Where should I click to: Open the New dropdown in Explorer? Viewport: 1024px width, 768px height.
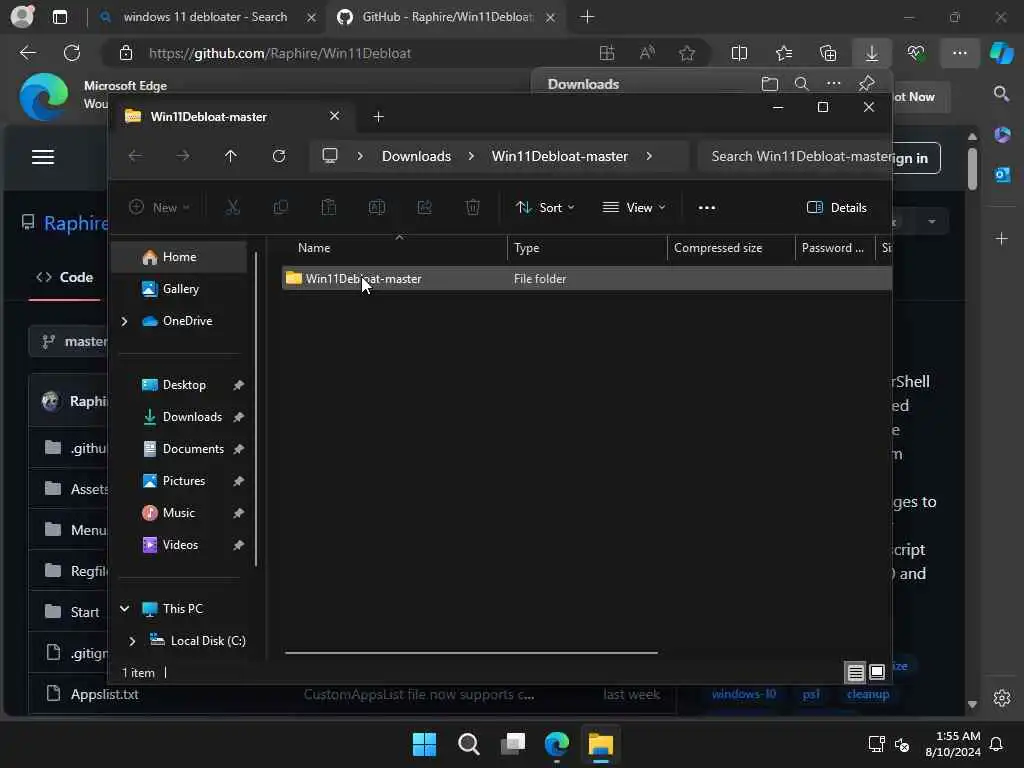[x=159, y=208]
